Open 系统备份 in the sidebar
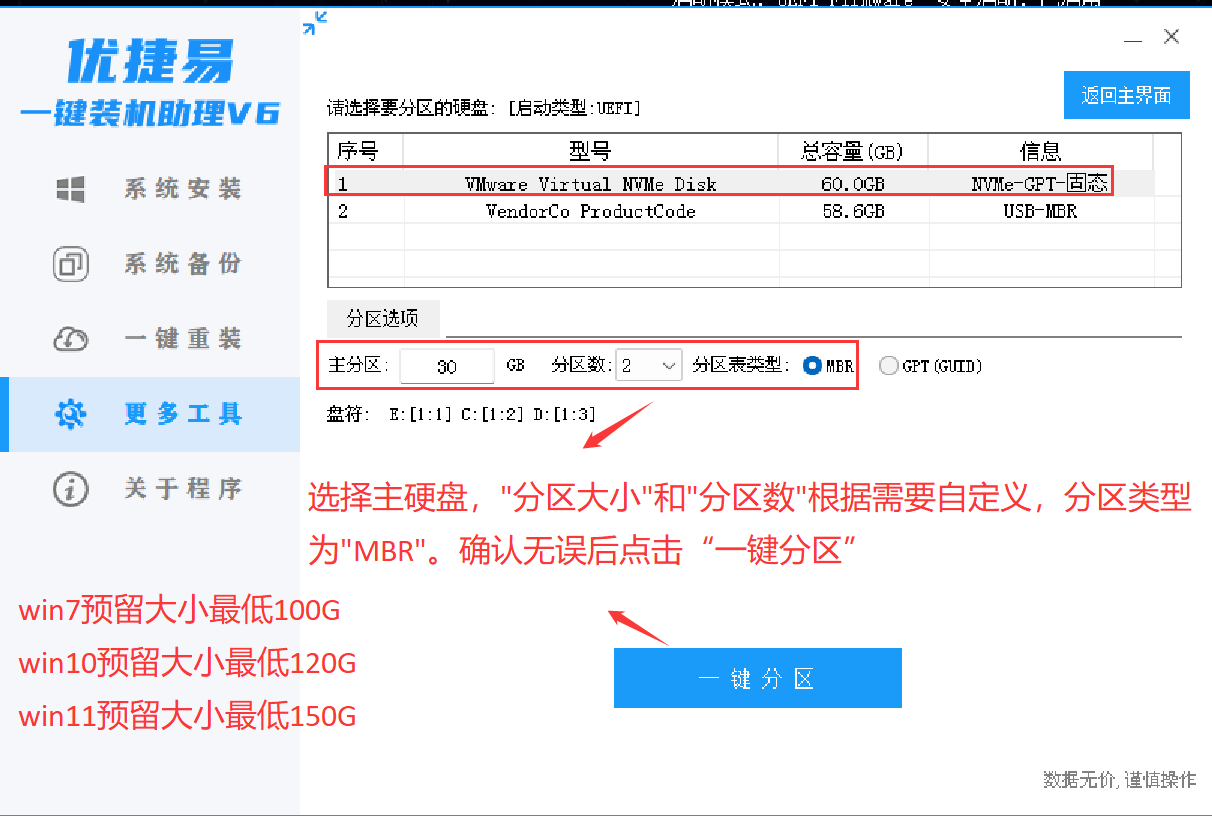Screen dimensions: 1212x816 pos(150,264)
